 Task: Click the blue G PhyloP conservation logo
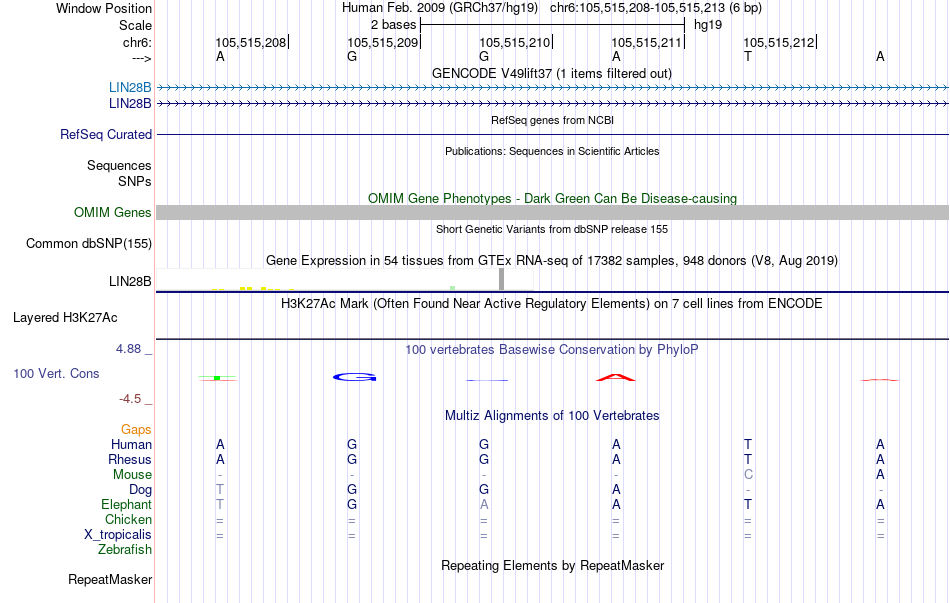click(x=354, y=377)
